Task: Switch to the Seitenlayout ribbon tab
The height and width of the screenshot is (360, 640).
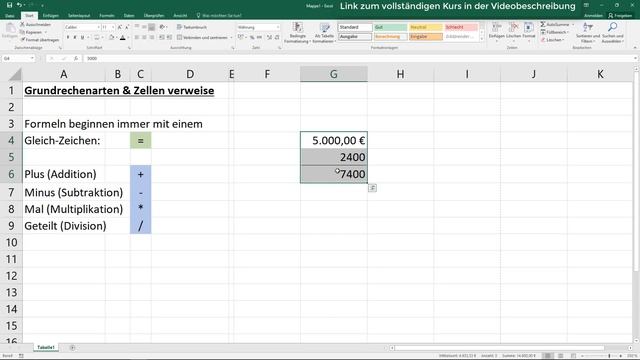Action: [x=79, y=16]
